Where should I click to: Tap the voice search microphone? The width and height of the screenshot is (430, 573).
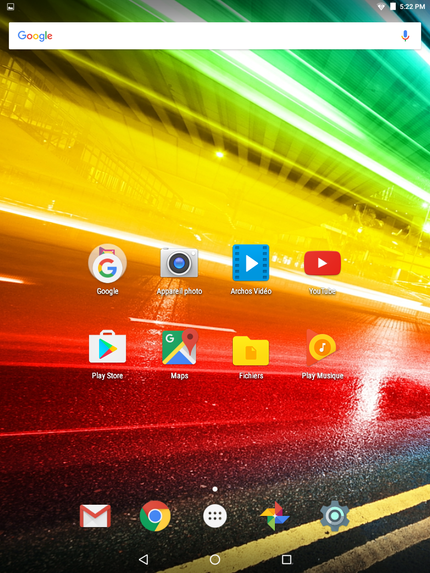pos(405,36)
